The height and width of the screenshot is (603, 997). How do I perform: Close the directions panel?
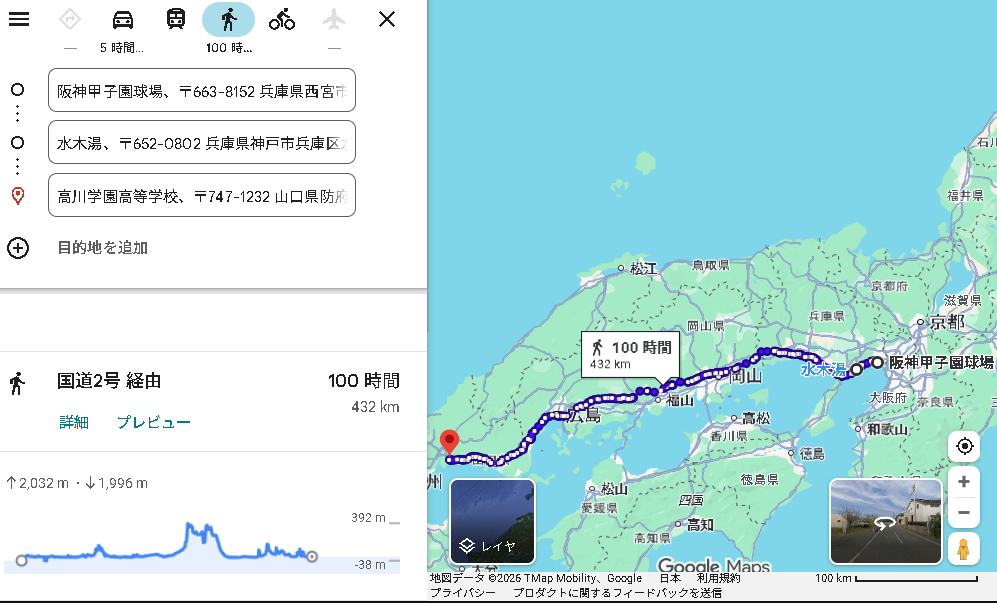387,19
